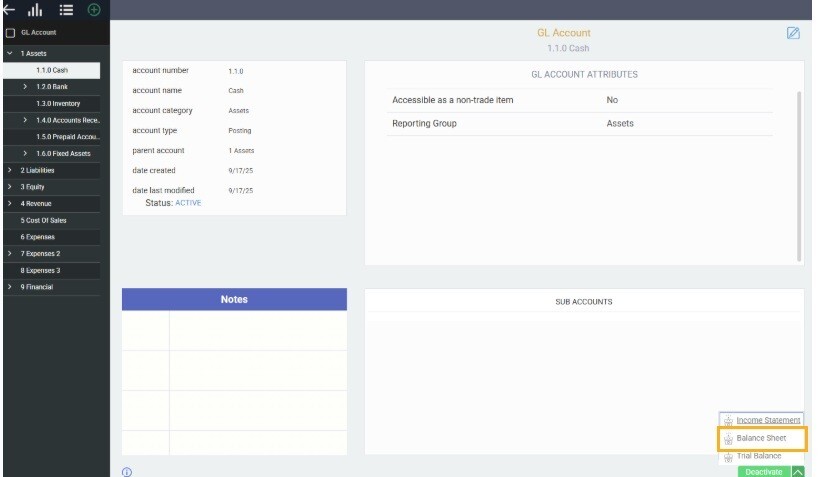Select 1.3.0 Inventory in the tree
Screen dimensions: 821x477
[58, 104]
